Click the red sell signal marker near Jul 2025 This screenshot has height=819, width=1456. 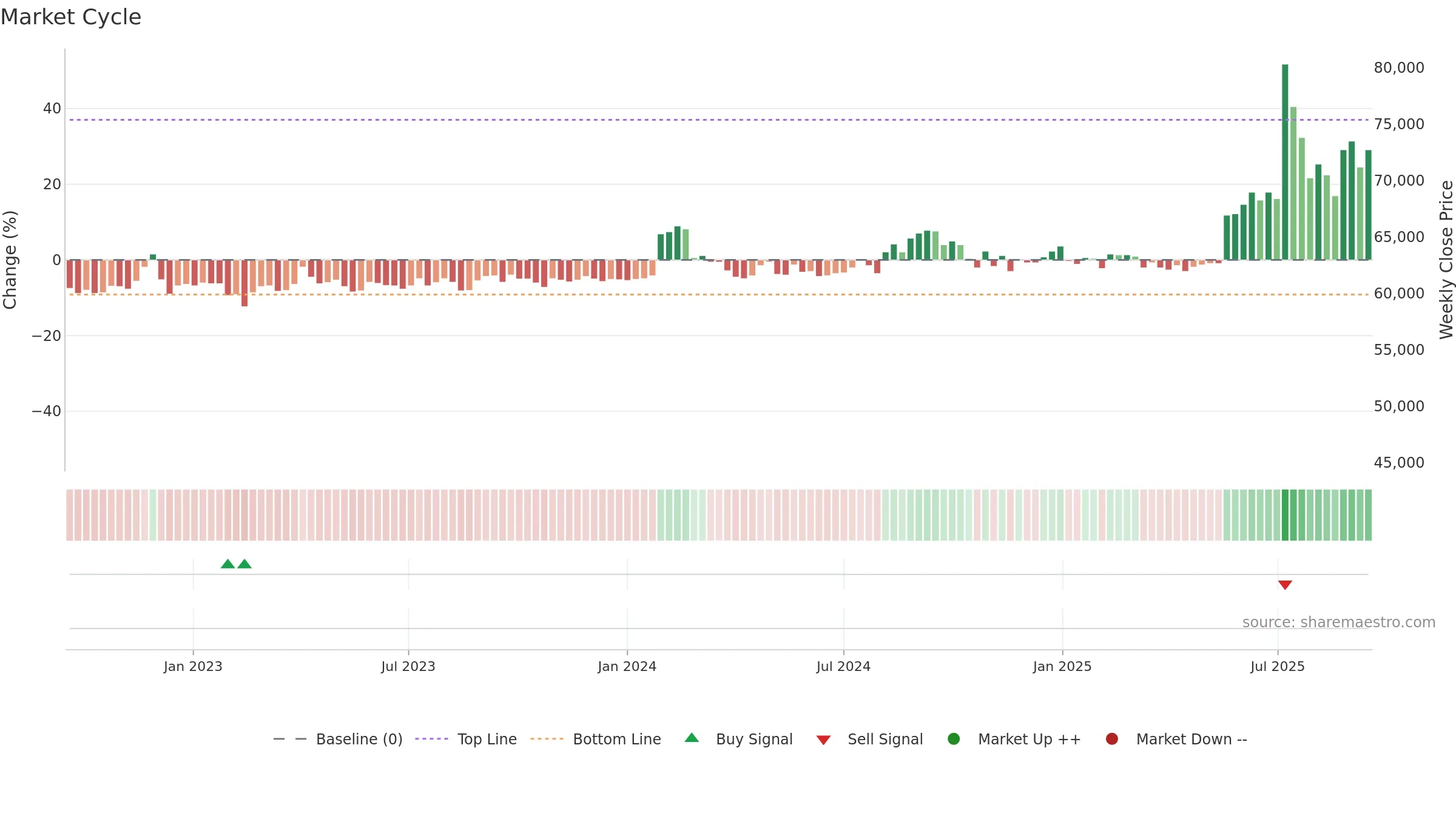[1285, 585]
